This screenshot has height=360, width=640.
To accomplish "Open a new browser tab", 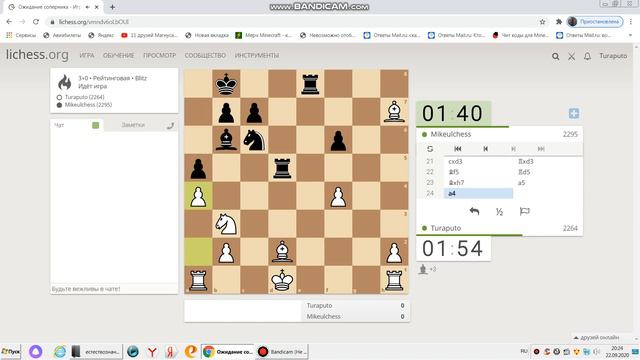I will pos(112,7).
